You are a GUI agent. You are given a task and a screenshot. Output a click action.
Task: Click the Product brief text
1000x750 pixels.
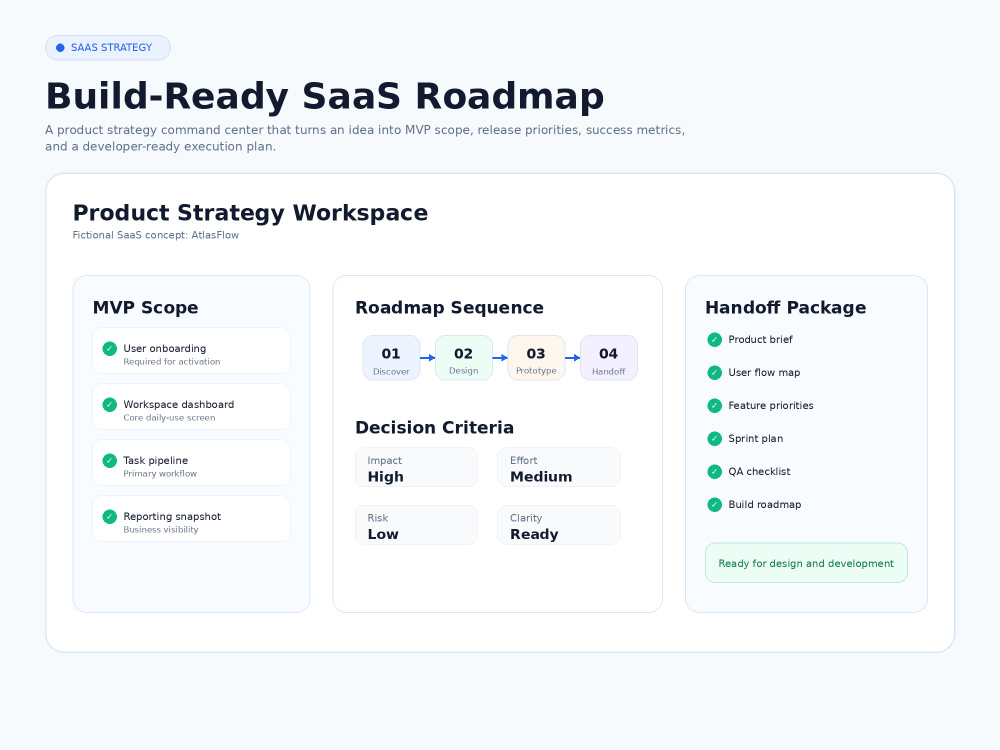coord(760,340)
